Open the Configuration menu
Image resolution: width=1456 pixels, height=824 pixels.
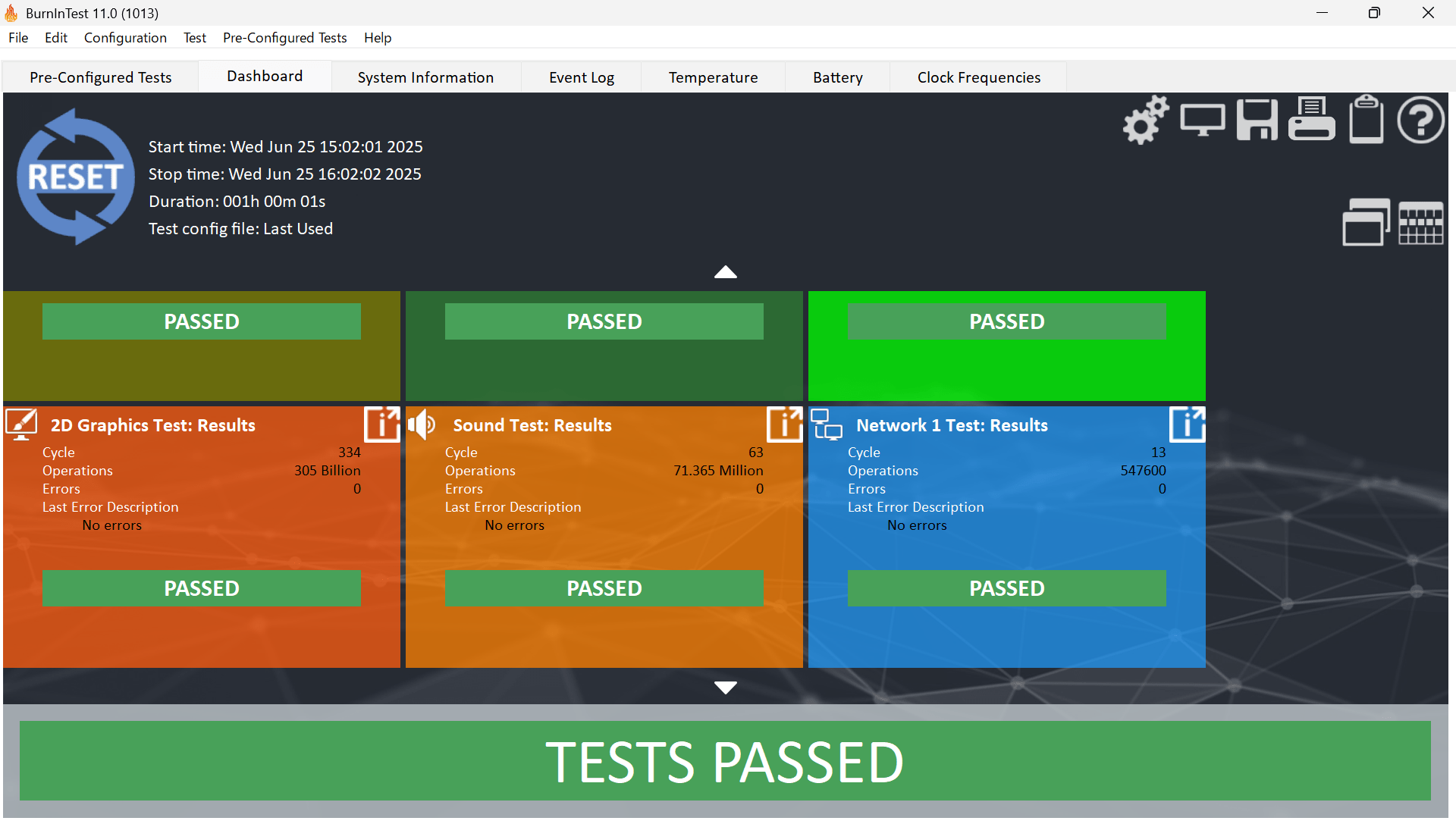pos(125,38)
